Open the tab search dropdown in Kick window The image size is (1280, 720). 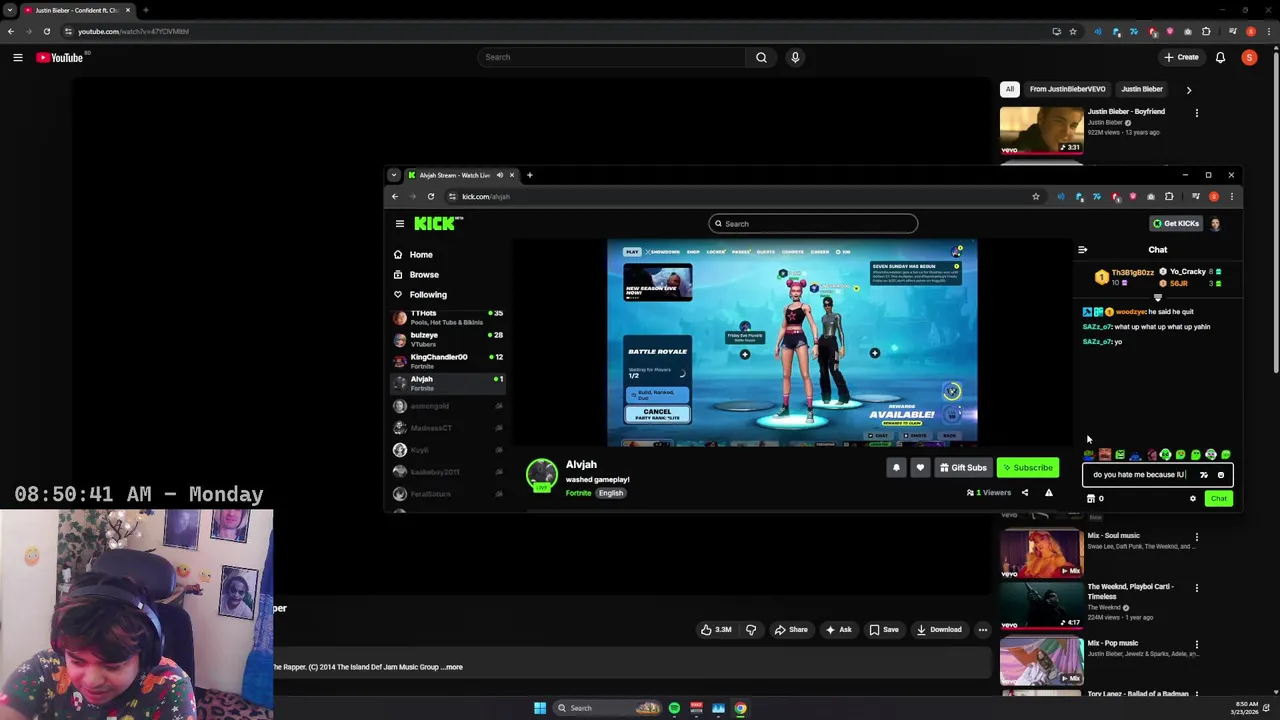click(x=394, y=175)
